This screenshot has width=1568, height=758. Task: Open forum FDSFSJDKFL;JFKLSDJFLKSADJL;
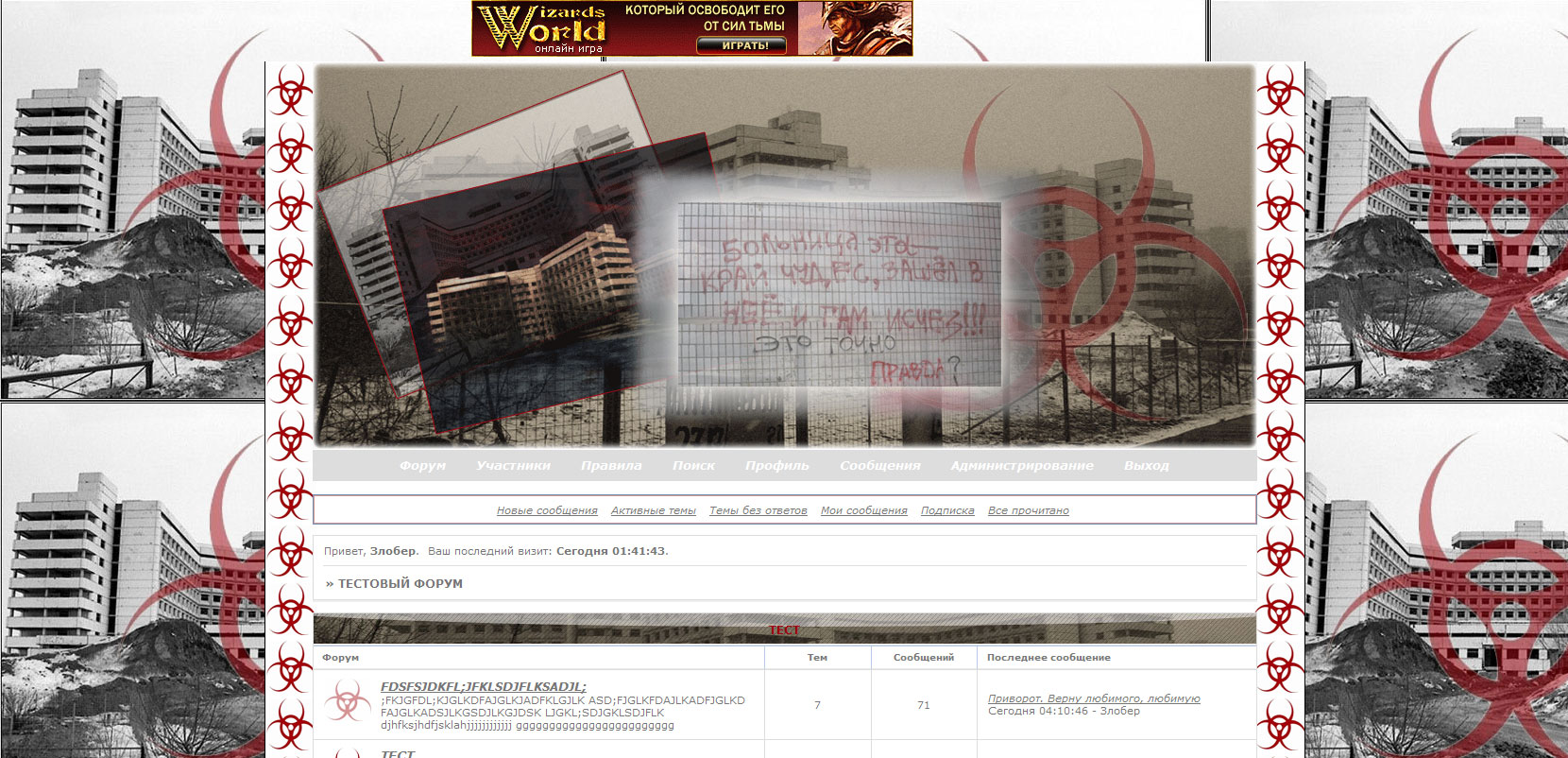coord(484,687)
